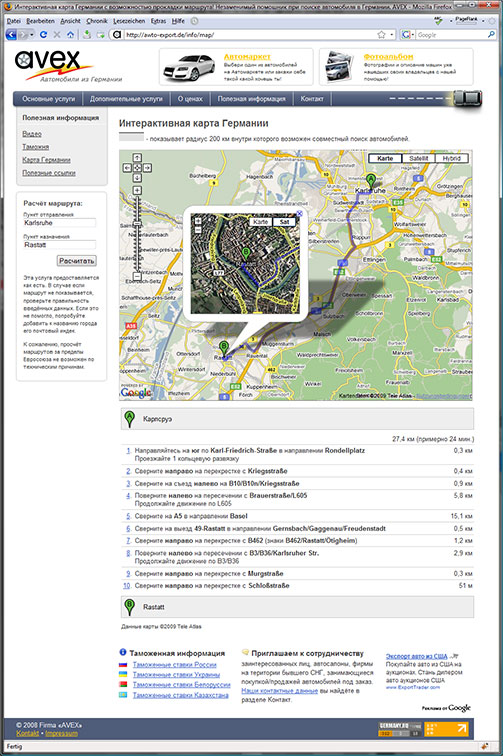503x756 pixels.
Task: Open Основные услуги navigation tab
Action: click(48, 99)
